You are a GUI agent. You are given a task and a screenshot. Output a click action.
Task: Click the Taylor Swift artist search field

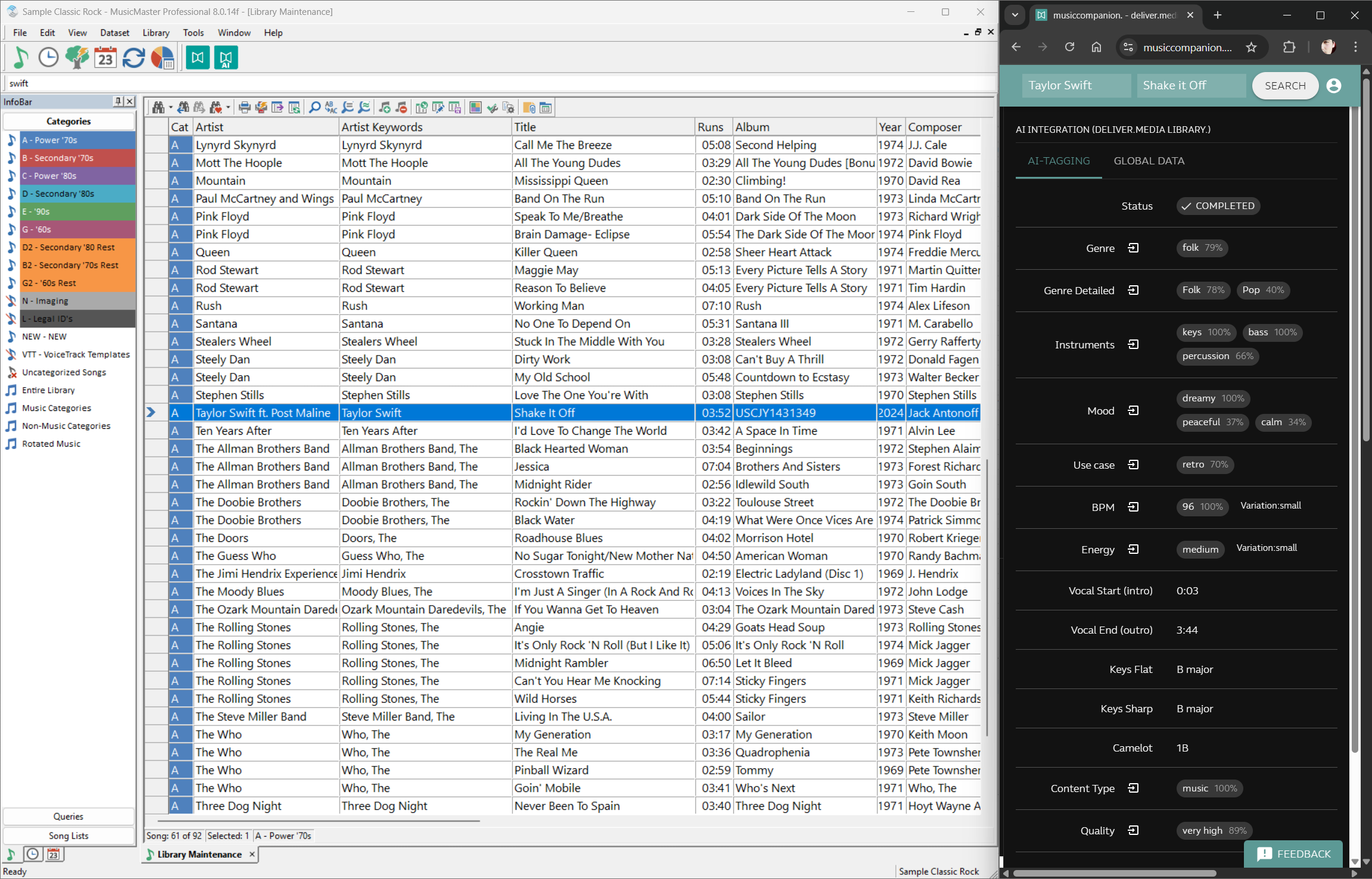[x=1076, y=86]
